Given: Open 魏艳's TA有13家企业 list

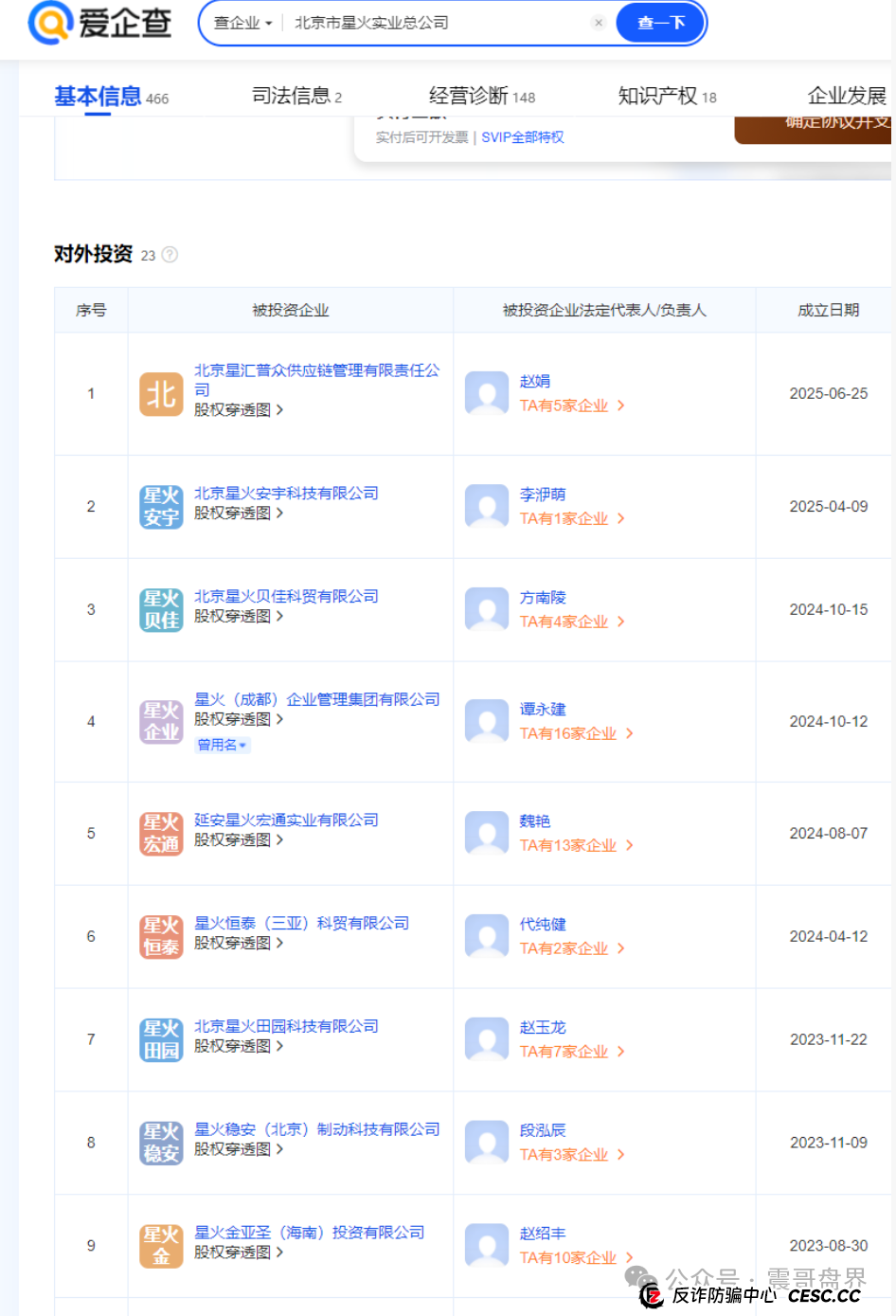Looking at the screenshot, I should [x=569, y=844].
